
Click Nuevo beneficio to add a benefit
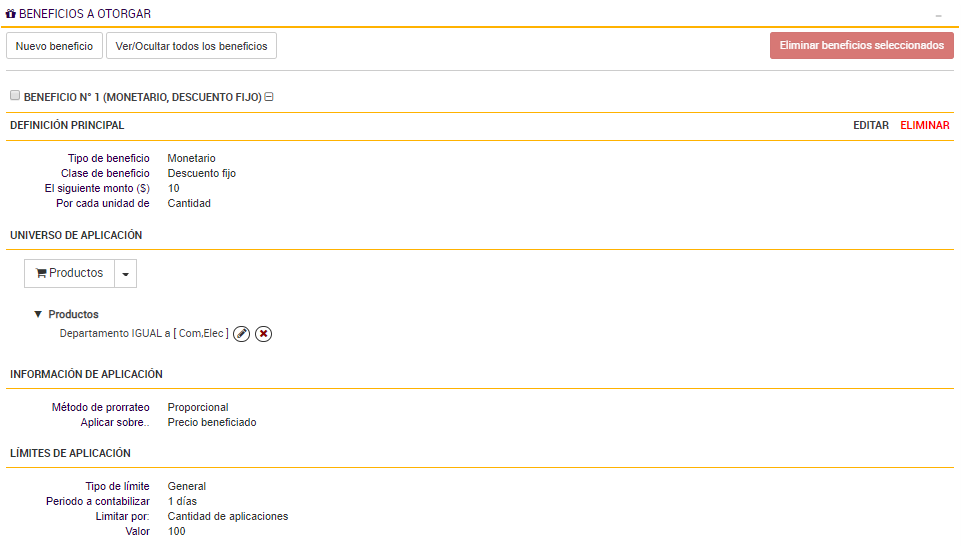pyautogui.click(x=54, y=46)
